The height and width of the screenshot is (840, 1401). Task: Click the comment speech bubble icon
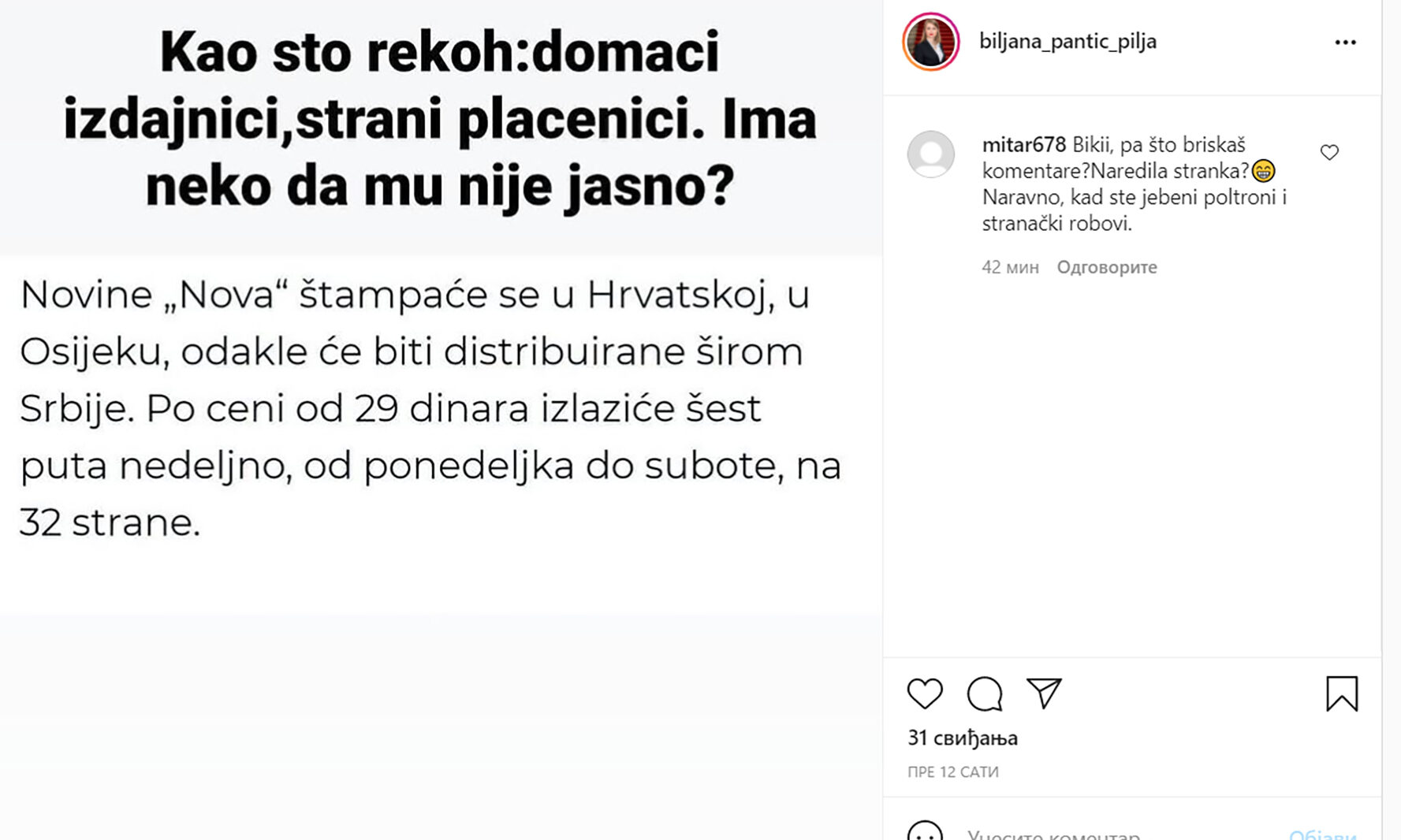tap(985, 693)
